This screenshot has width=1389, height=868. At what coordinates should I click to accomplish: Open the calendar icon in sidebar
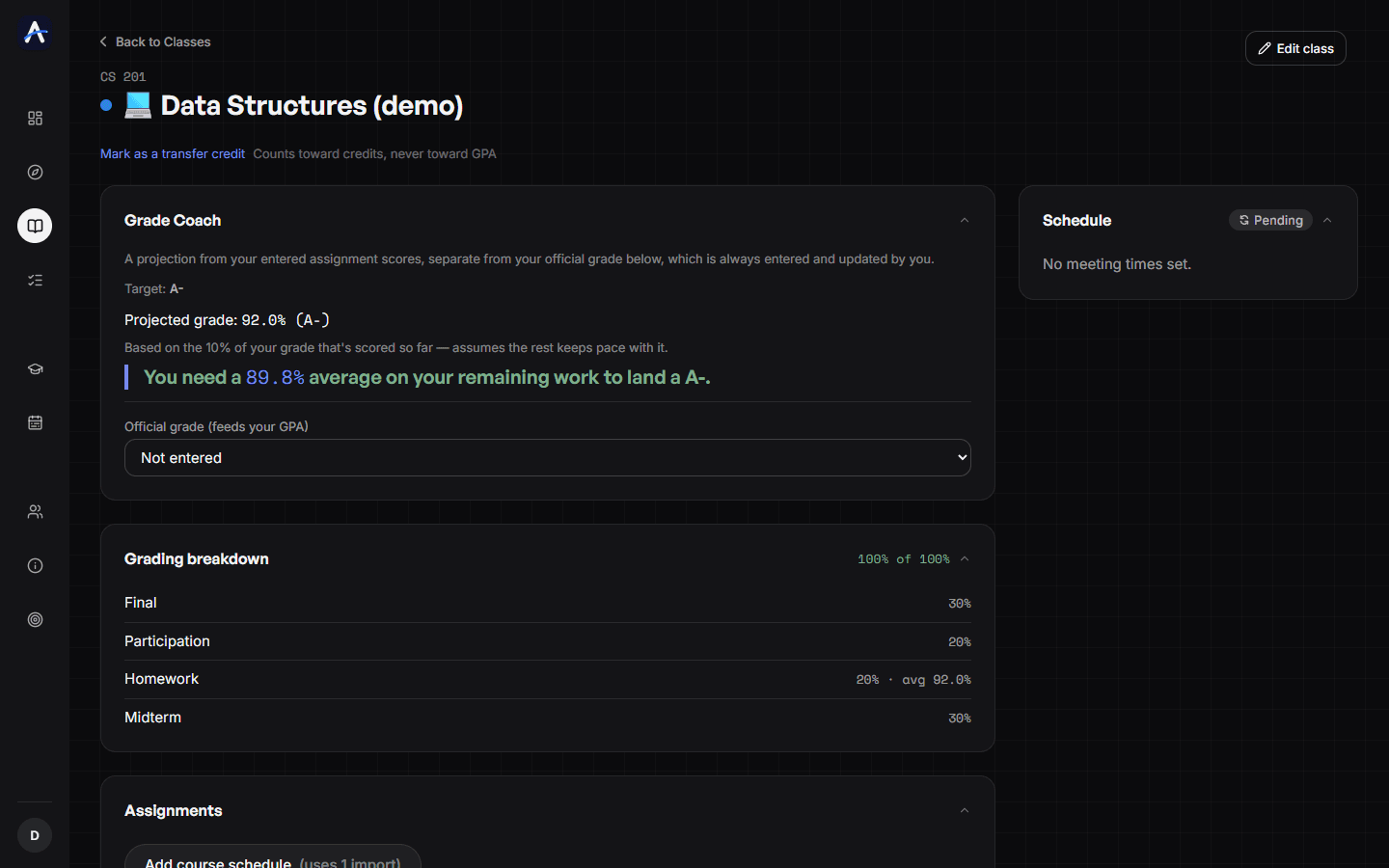tap(35, 422)
